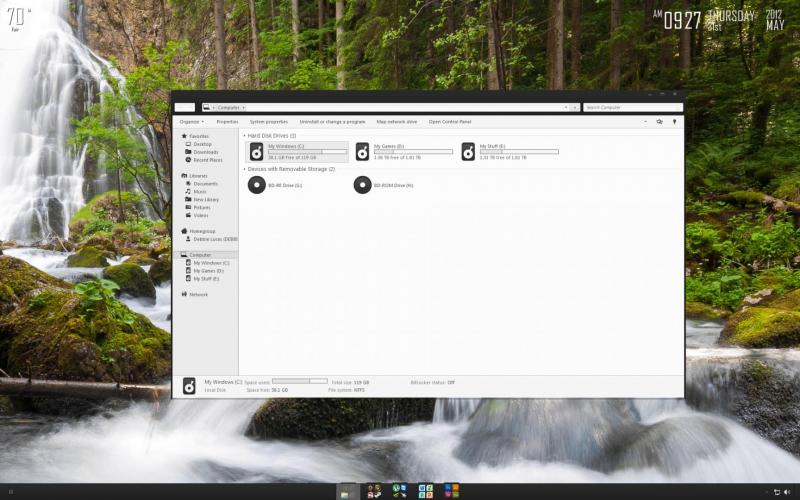The width and height of the screenshot is (800, 500).
Task: Click the details pane drive icon
Action: point(189,386)
